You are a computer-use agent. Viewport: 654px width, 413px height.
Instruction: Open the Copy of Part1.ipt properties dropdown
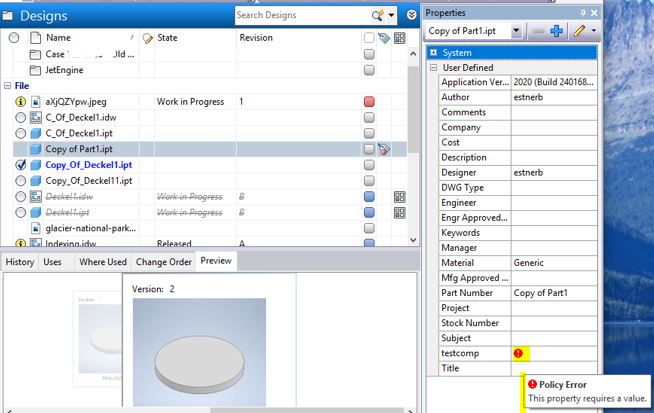[x=516, y=31]
